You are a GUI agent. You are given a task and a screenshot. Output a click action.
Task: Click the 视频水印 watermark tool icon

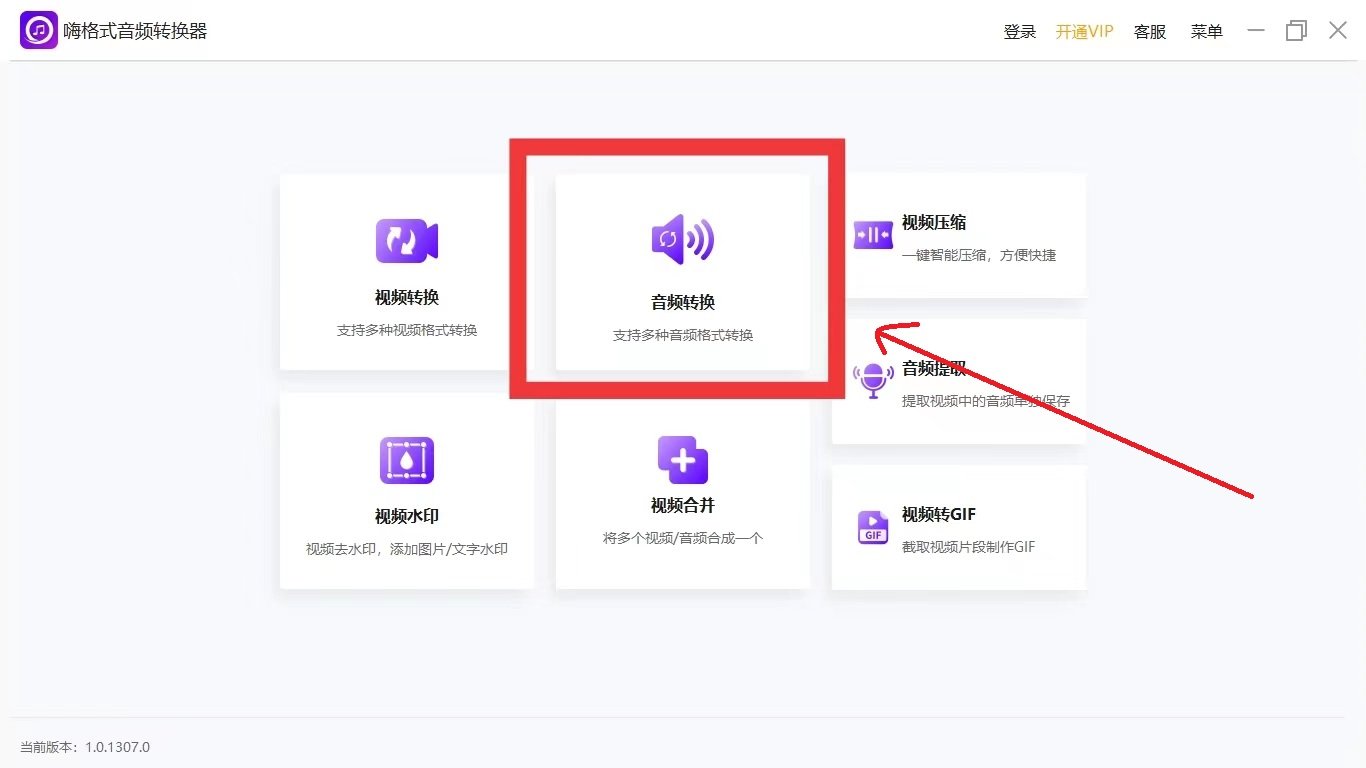point(406,459)
